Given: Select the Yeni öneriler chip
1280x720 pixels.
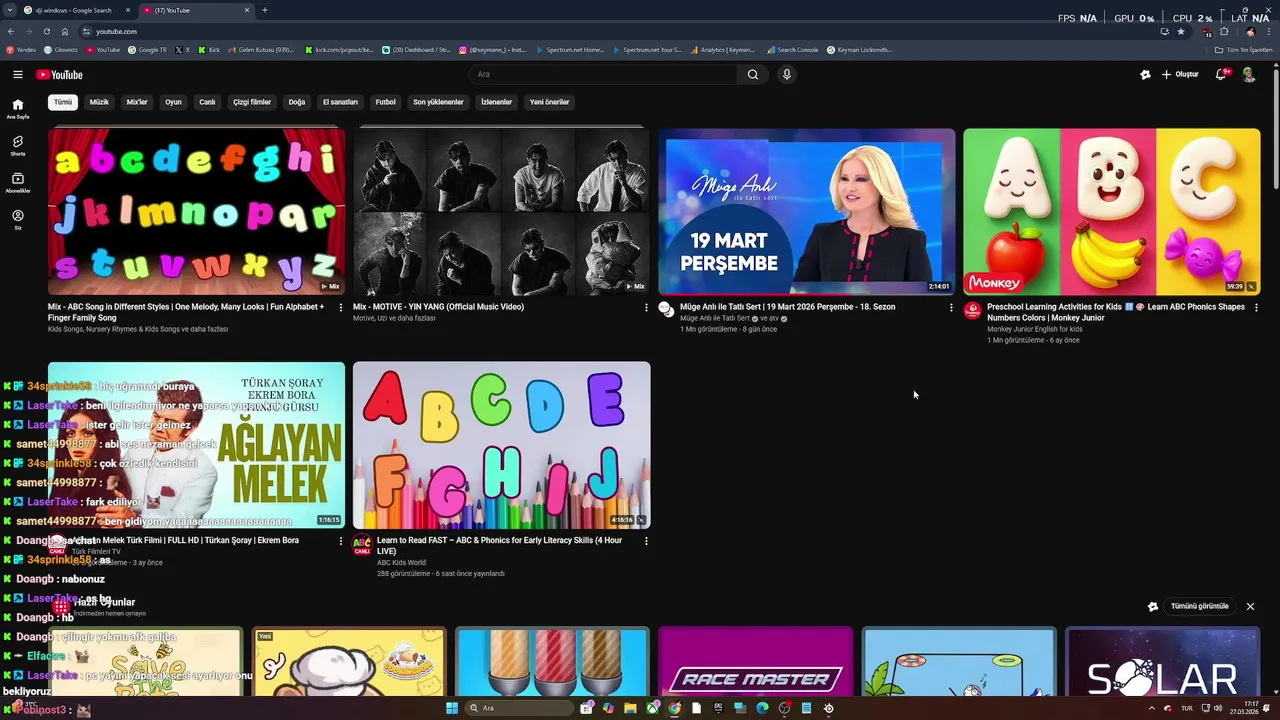Looking at the screenshot, I should click(x=549, y=102).
